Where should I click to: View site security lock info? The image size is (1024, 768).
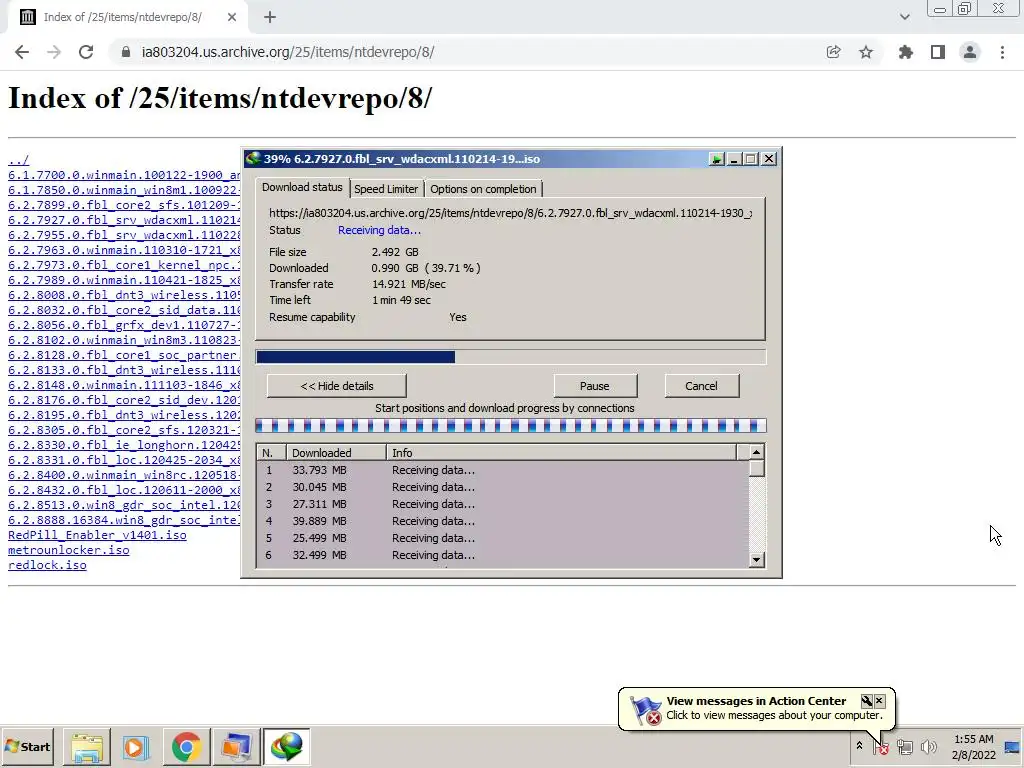[126, 52]
